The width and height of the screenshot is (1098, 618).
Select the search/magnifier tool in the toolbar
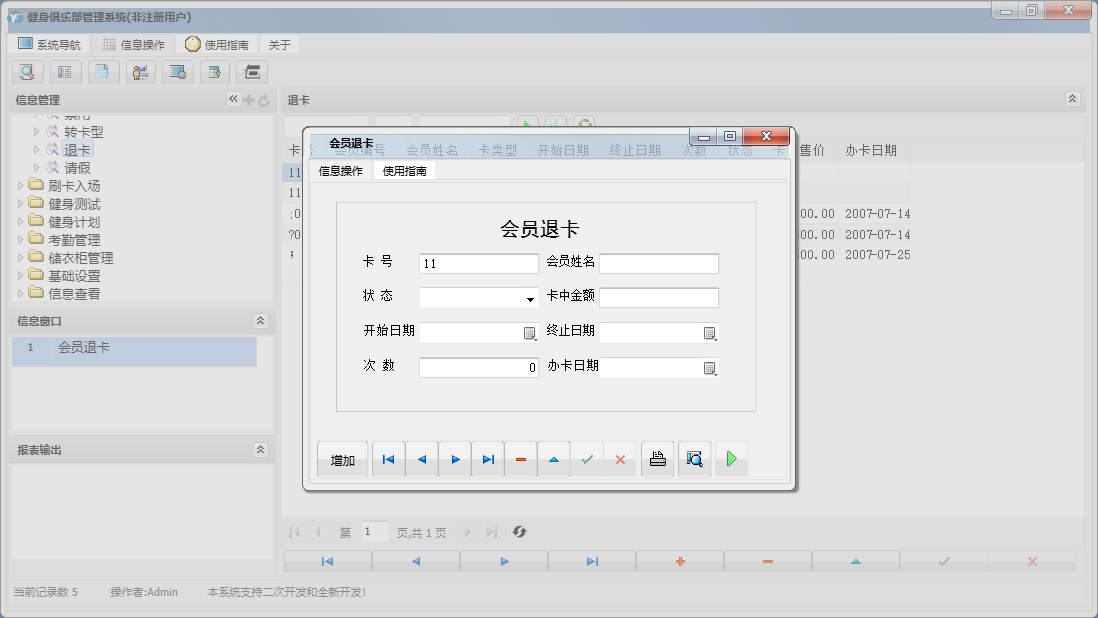click(27, 72)
